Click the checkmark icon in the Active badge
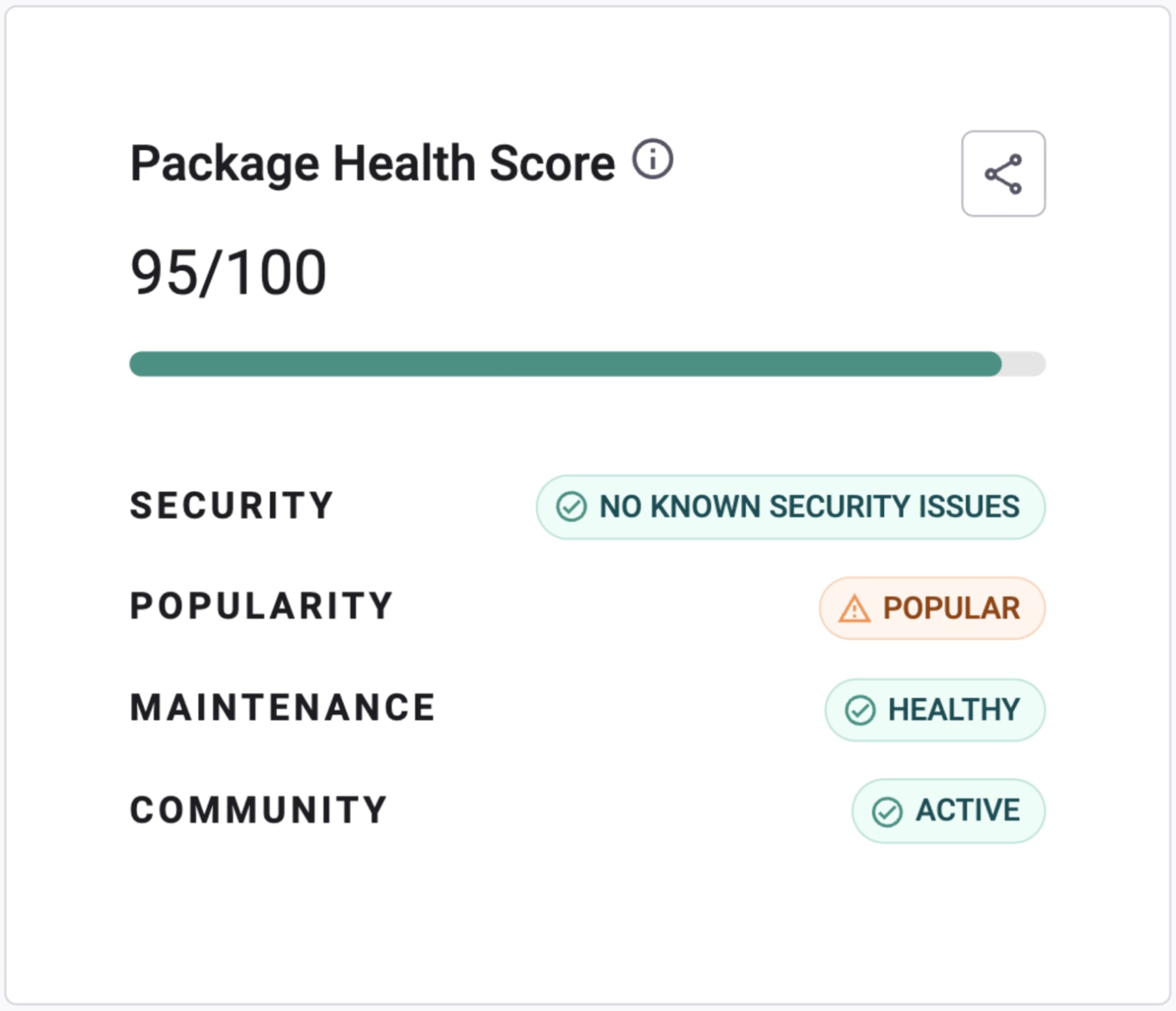 pyautogui.click(x=888, y=811)
